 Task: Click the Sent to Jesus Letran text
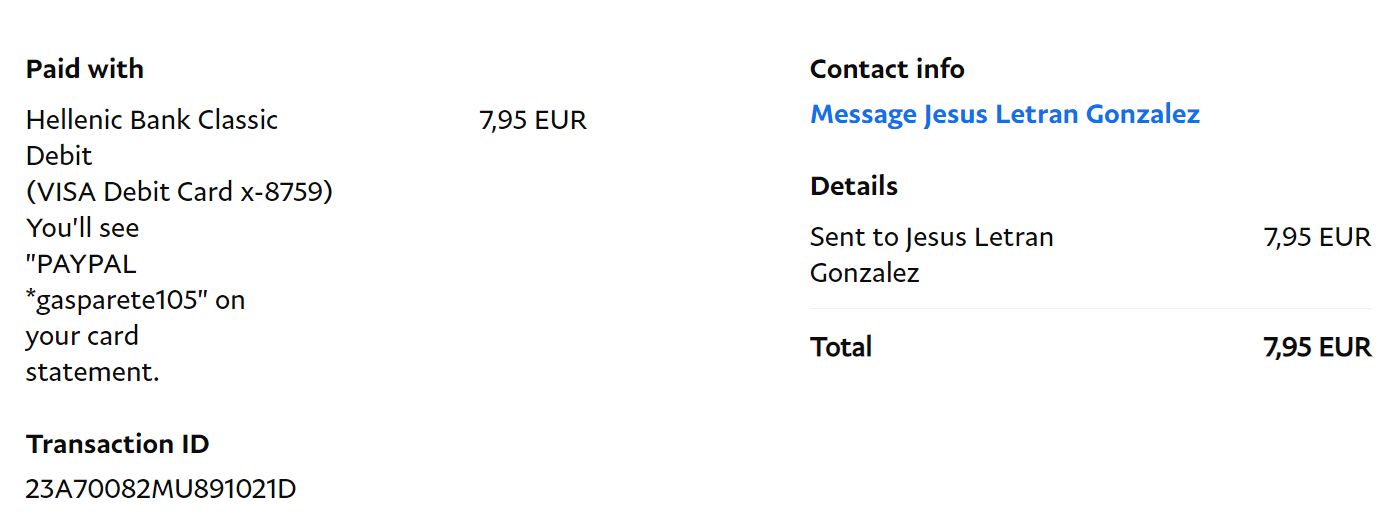pyautogui.click(x=931, y=238)
